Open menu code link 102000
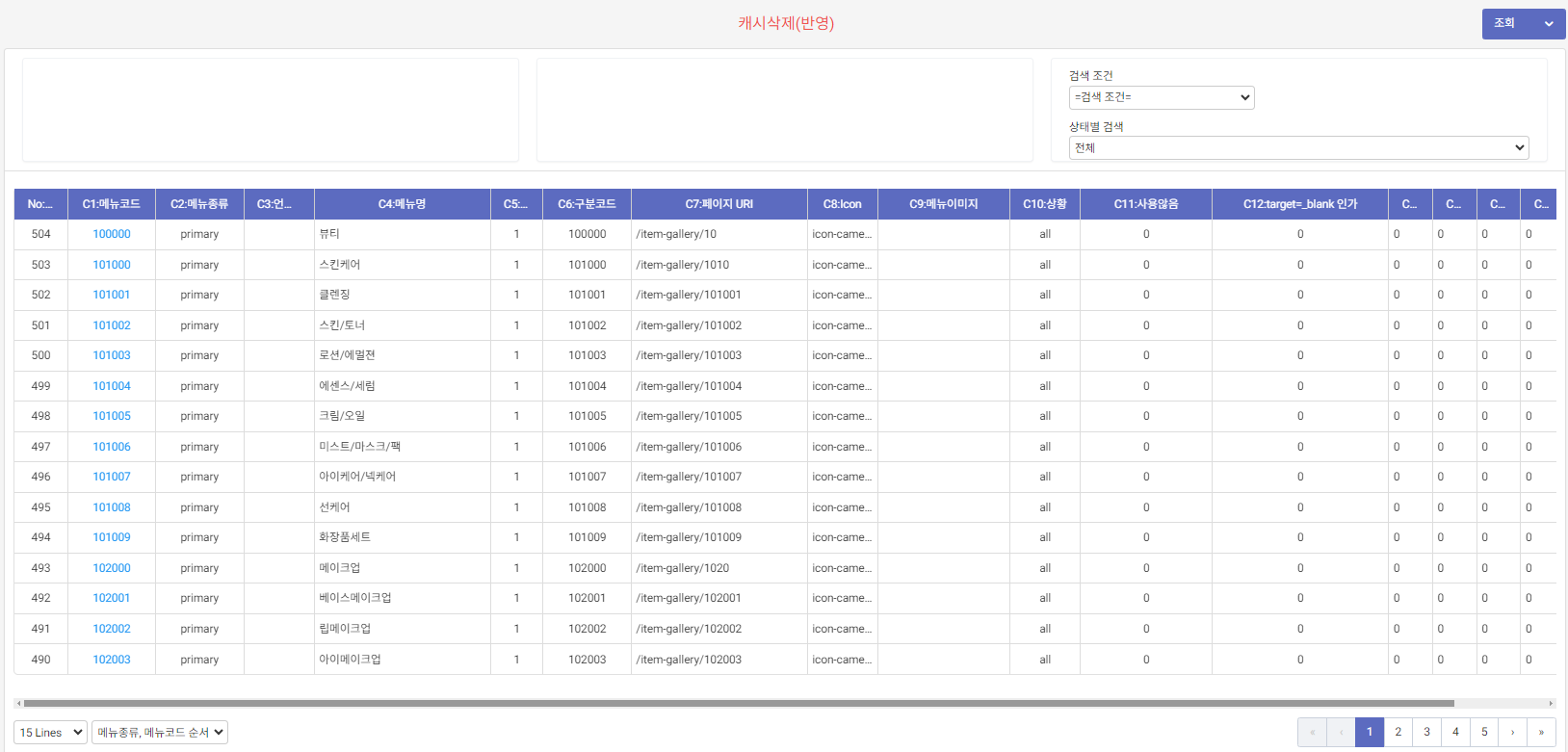 [x=112, y=568]
